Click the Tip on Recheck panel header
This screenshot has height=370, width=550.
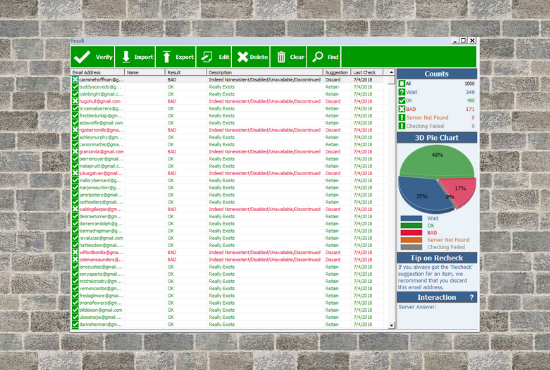tap(437, 258)
